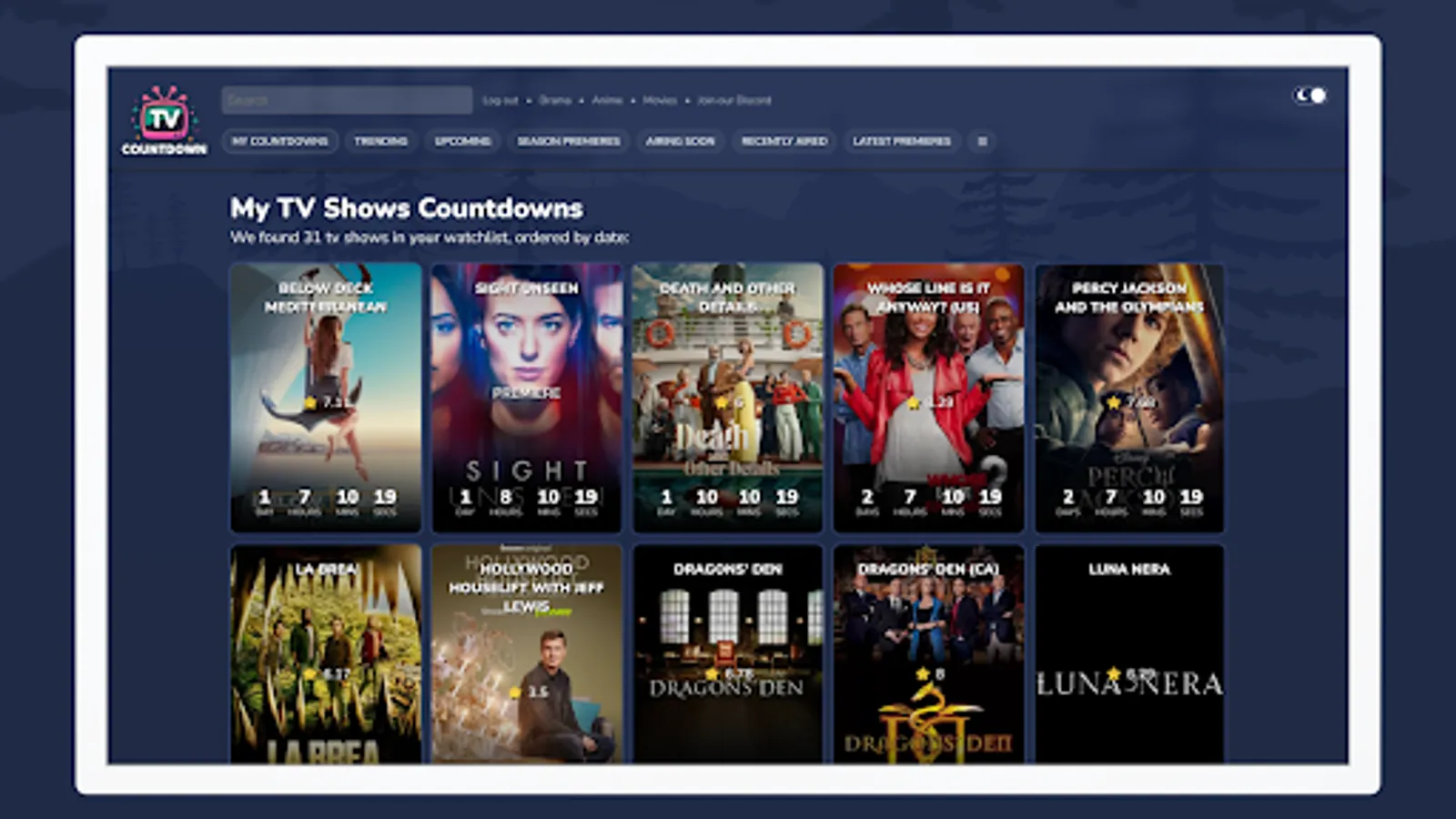Click the Log out link
The width and height of the screenshot is (1456, 819).
click(499, 101)
